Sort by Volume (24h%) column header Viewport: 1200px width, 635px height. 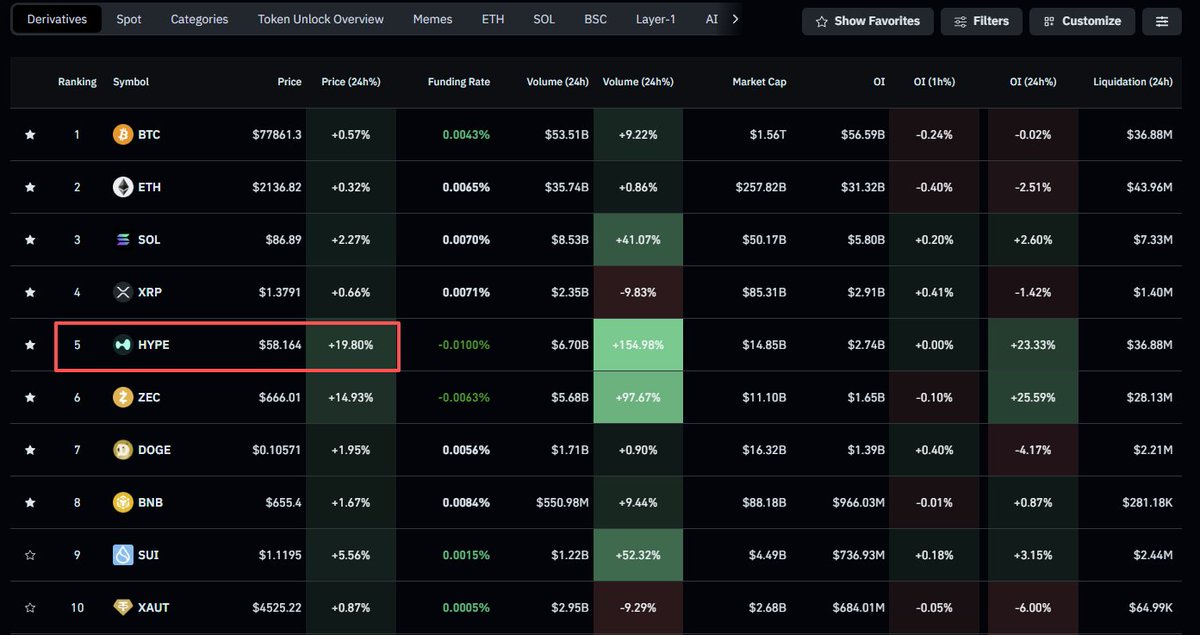coord(638,82)
